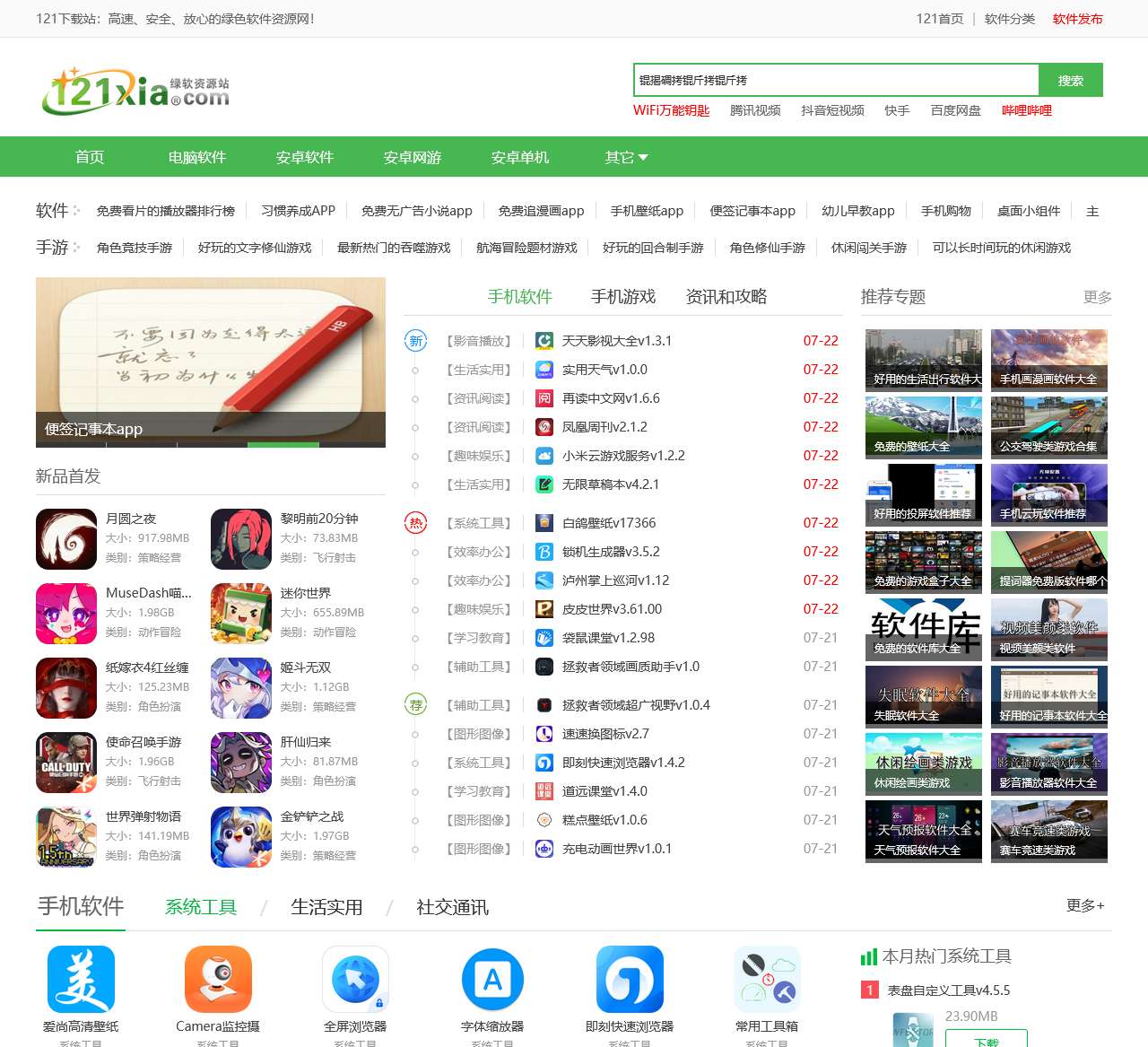
Task: Open 白鸽壁纸v17366 in the list
Action: (609, 523)
